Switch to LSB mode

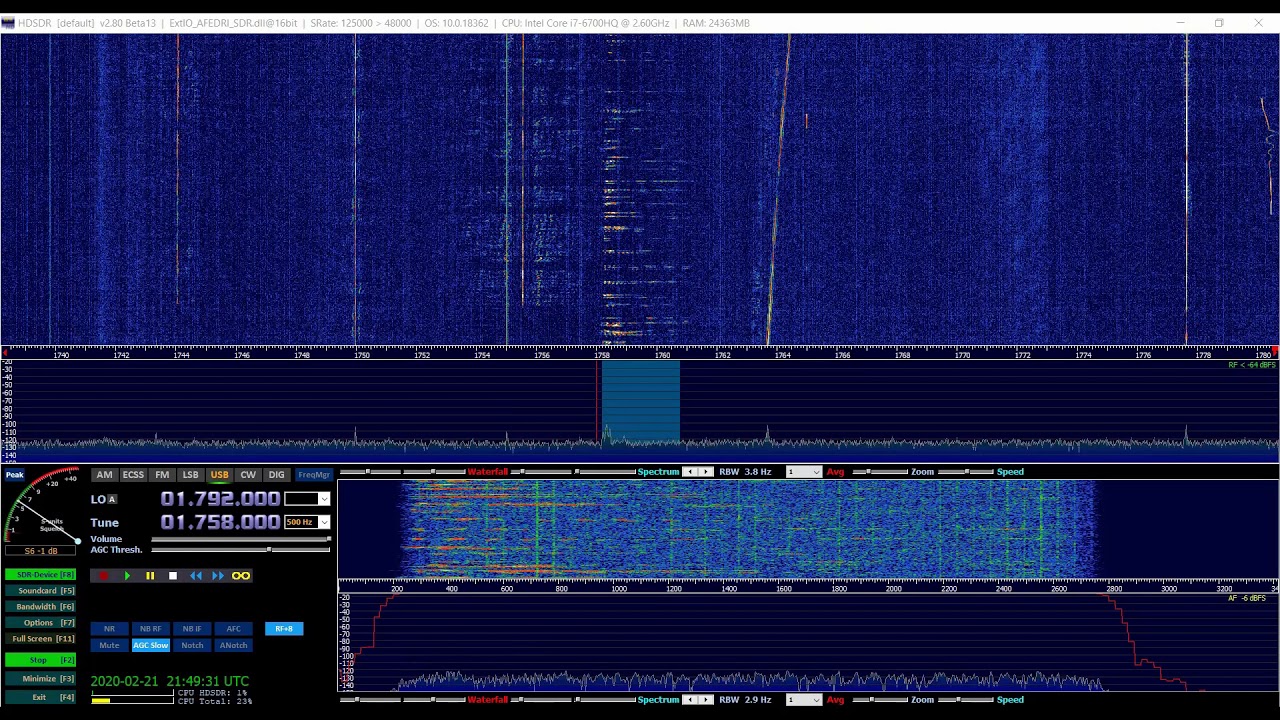click(190, 475)
